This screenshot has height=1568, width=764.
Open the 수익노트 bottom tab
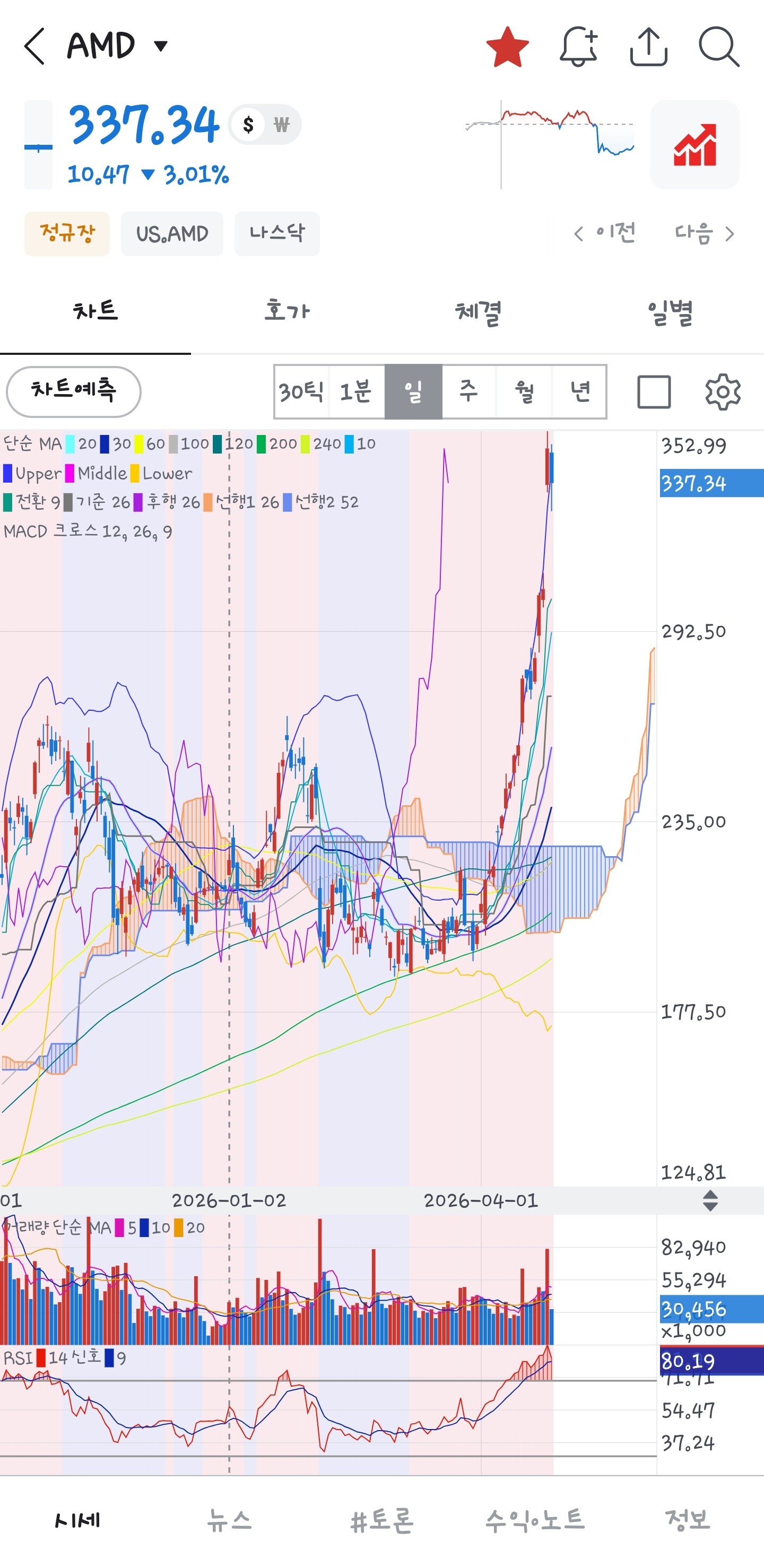pyautogui.click(x=535, y=1520)
